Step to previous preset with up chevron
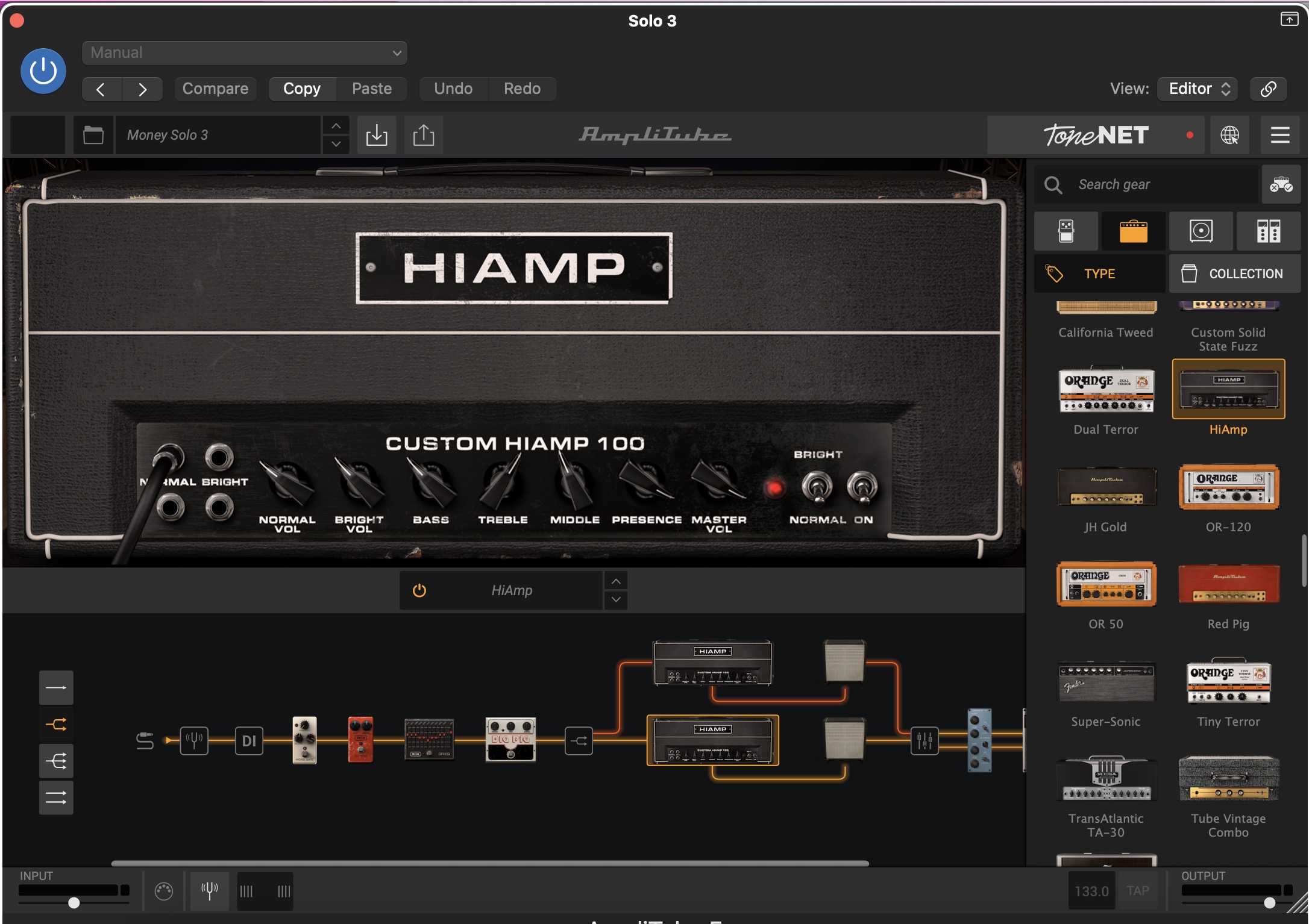1309x924 pixels. (x=336, y=126)
